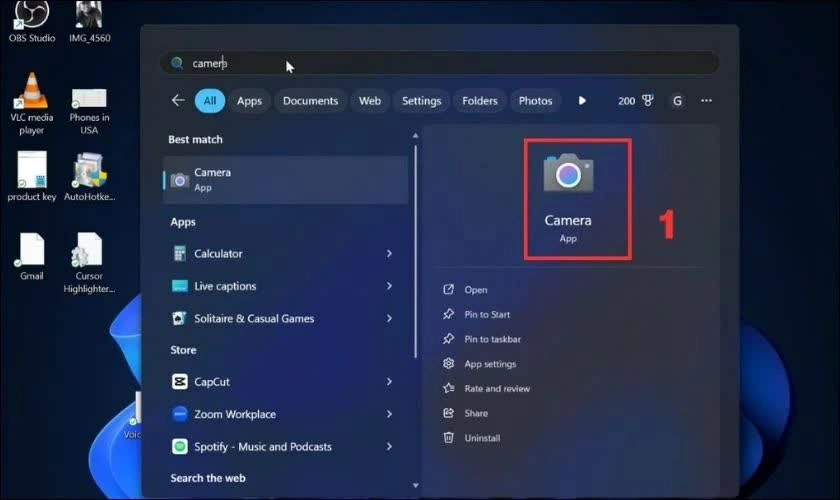Click the Zoom Workplace app icon
The height and width of the screenshot is (500, 840).
coord(179,414)
